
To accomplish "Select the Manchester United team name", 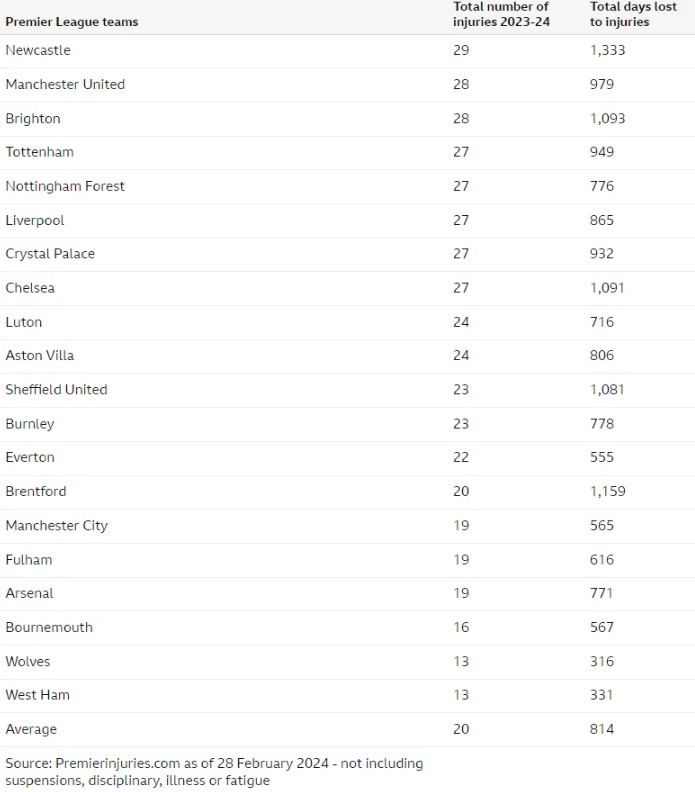I will (x=65, y=84).
